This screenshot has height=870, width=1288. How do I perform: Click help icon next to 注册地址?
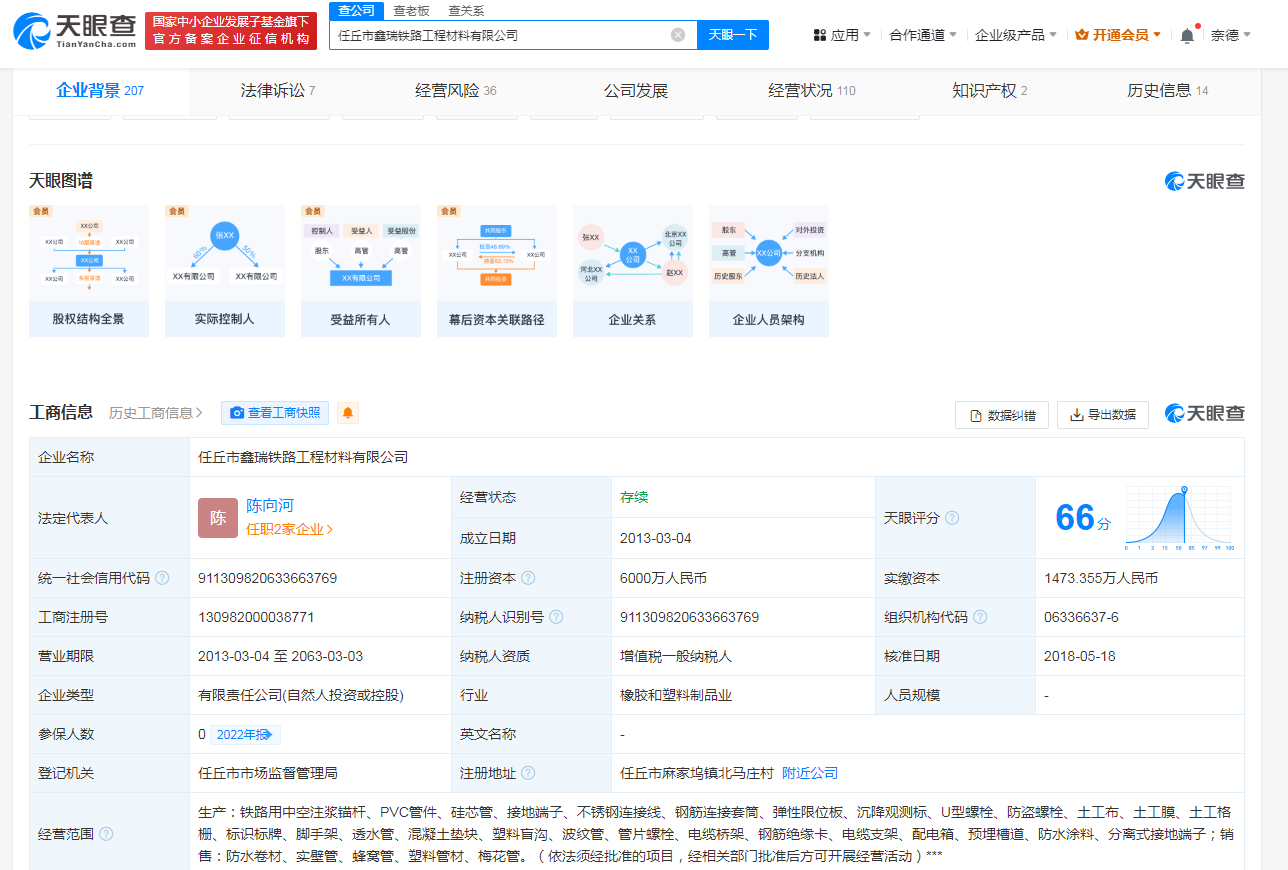click(x=528, y=773)
